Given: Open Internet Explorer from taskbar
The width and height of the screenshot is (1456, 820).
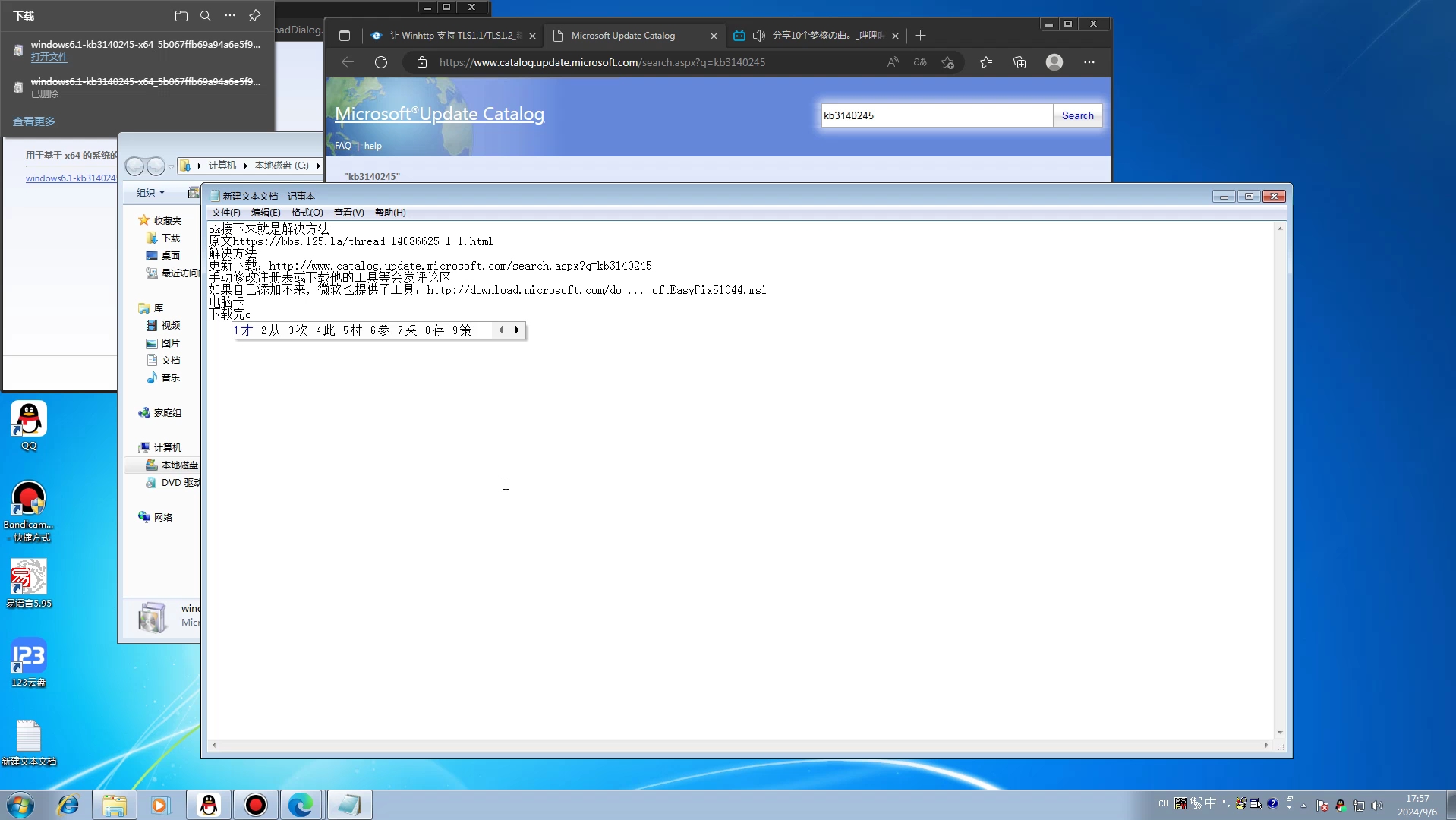Looking at the screenshot, I should coord(68,805).
